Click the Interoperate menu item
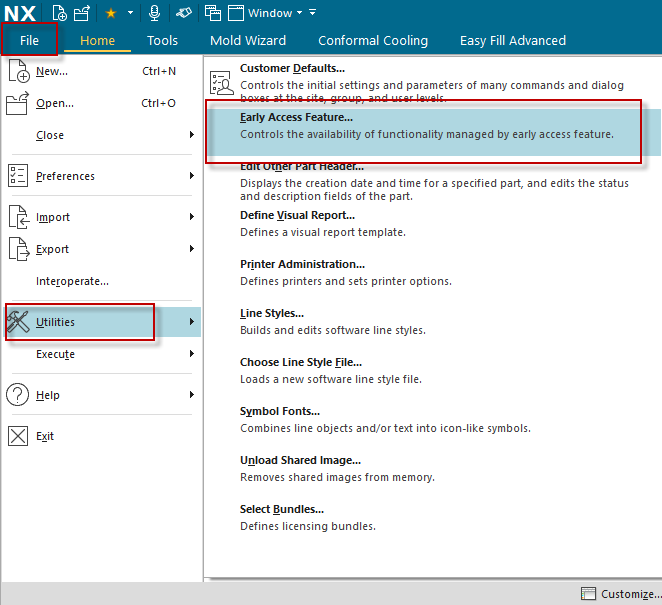 coord(72,281)
